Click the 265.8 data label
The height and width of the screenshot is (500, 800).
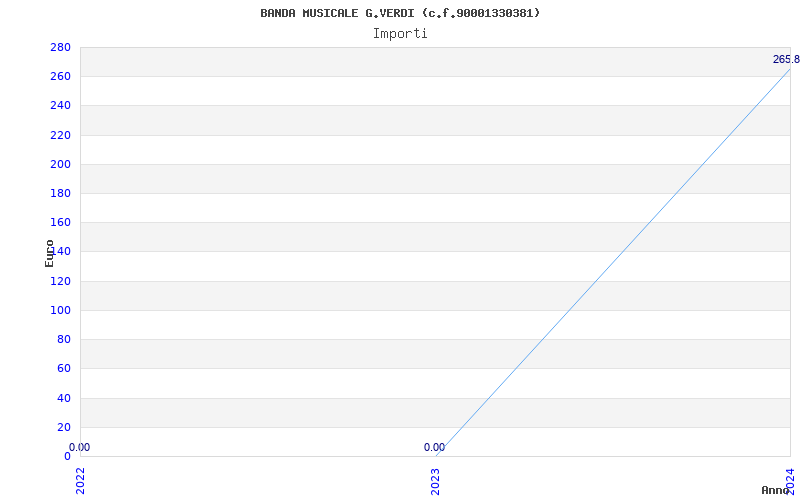click(786, 60)
